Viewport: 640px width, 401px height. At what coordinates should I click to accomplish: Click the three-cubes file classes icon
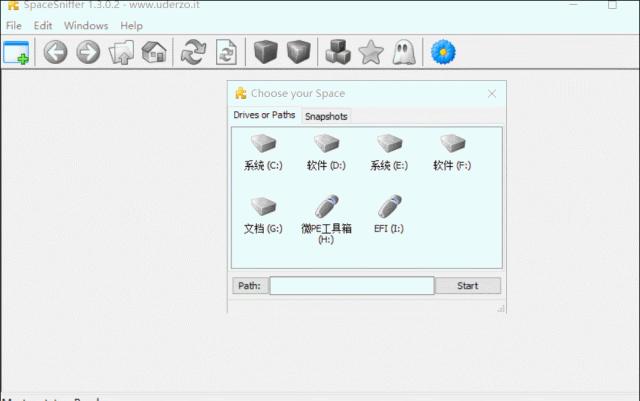(x=338, y=52)
